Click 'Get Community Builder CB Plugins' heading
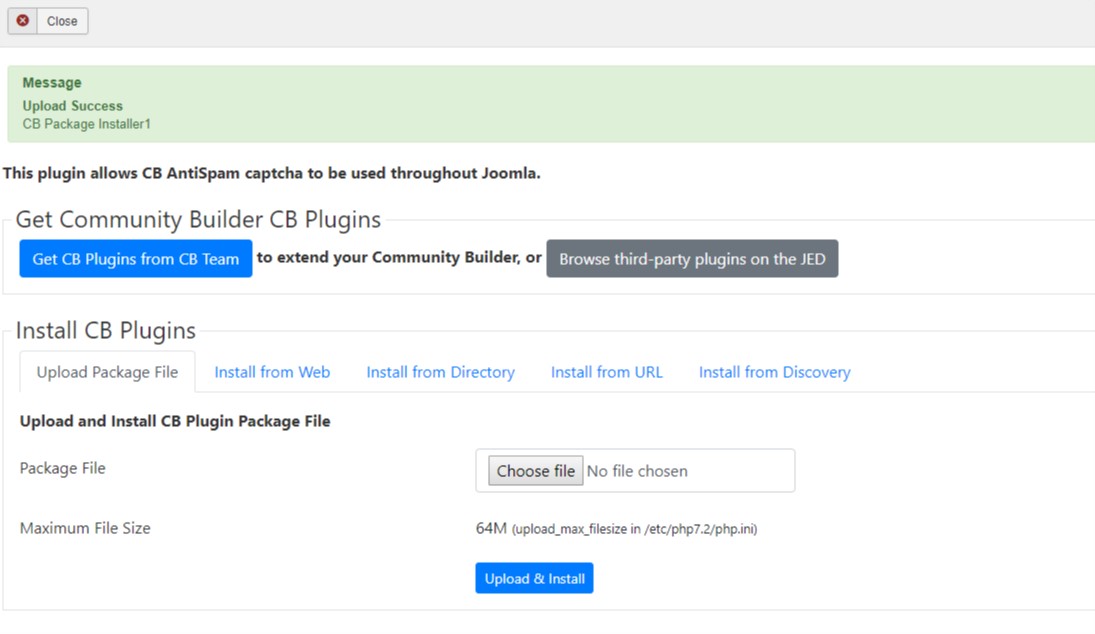This screenshot has width=1095, height=634. [x=198, y=219]
